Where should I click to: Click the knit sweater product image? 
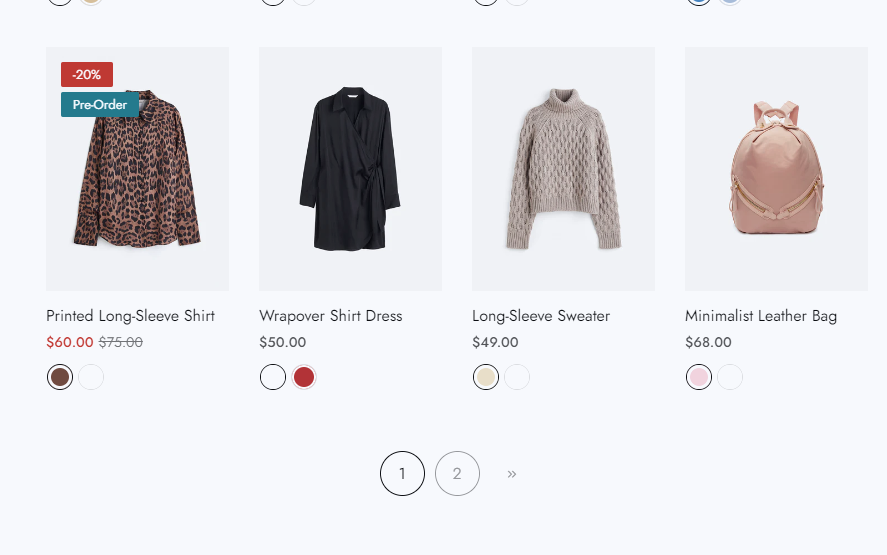[x=563, y=170]
